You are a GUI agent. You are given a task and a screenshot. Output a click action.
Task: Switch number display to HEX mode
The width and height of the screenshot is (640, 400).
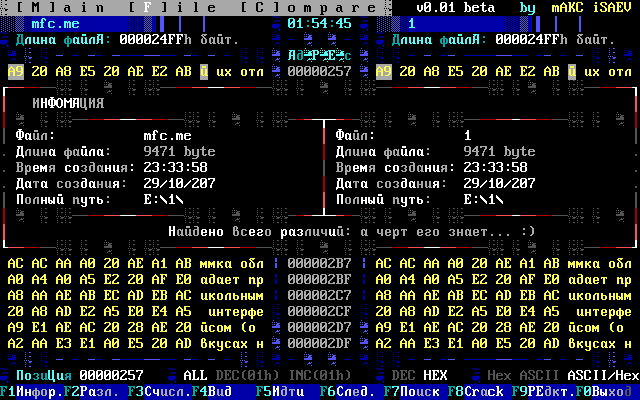click(435, 374)
